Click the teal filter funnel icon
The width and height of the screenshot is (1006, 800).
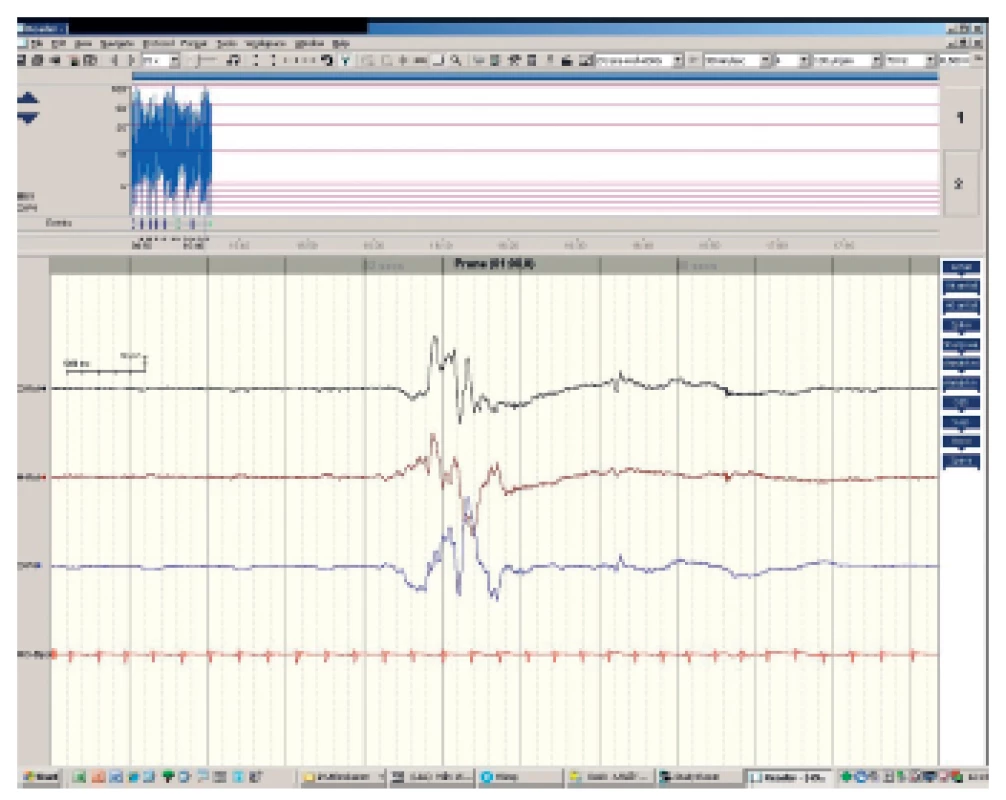345,60
